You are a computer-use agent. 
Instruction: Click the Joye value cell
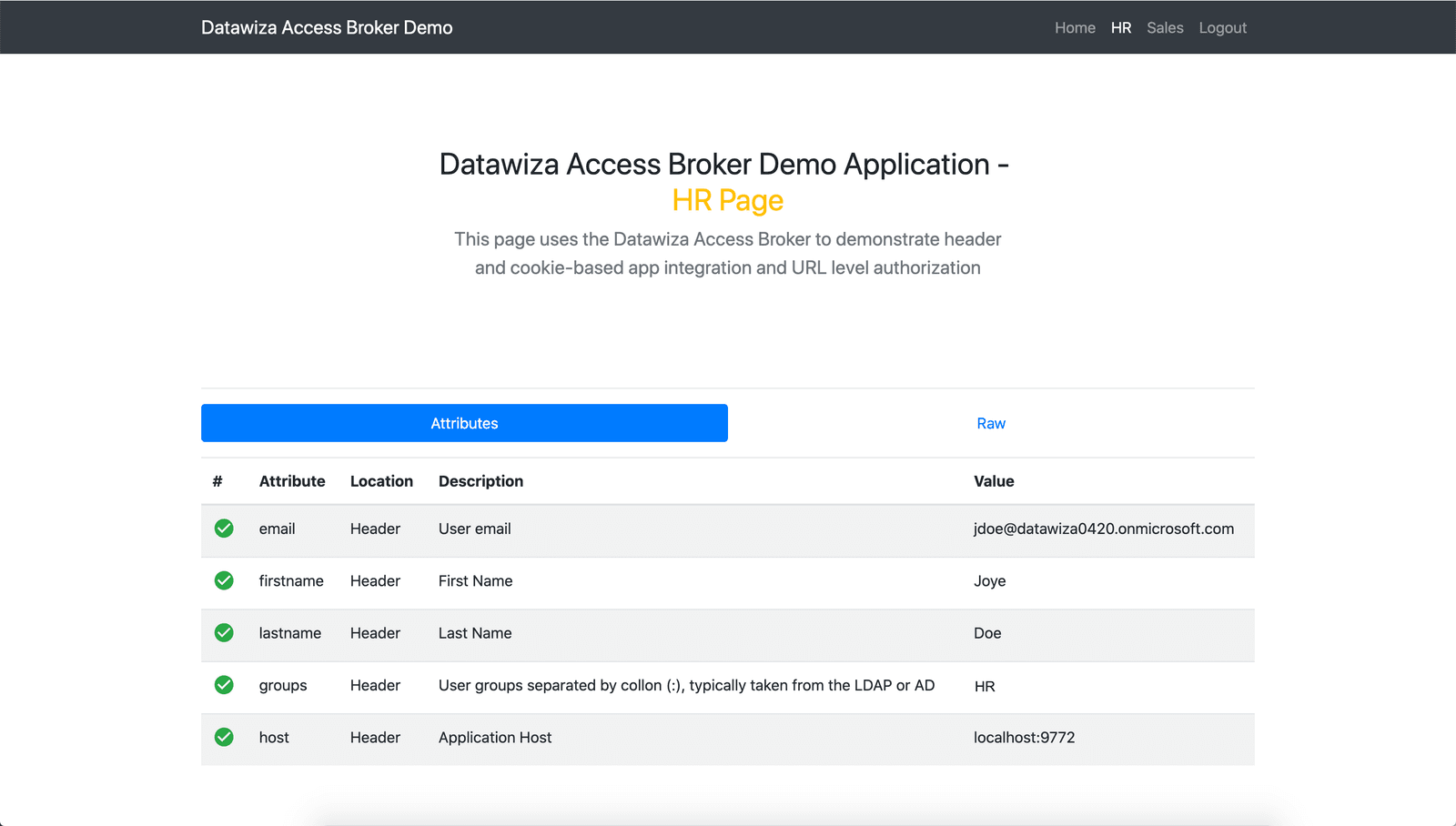(x=990, y=580)
